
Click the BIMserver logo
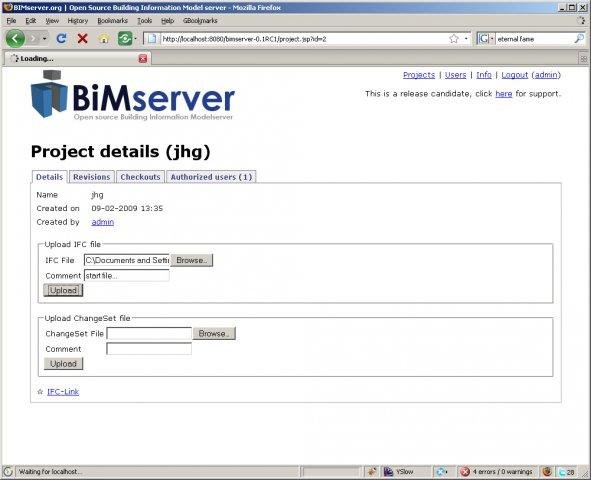(x=132, y=95)
